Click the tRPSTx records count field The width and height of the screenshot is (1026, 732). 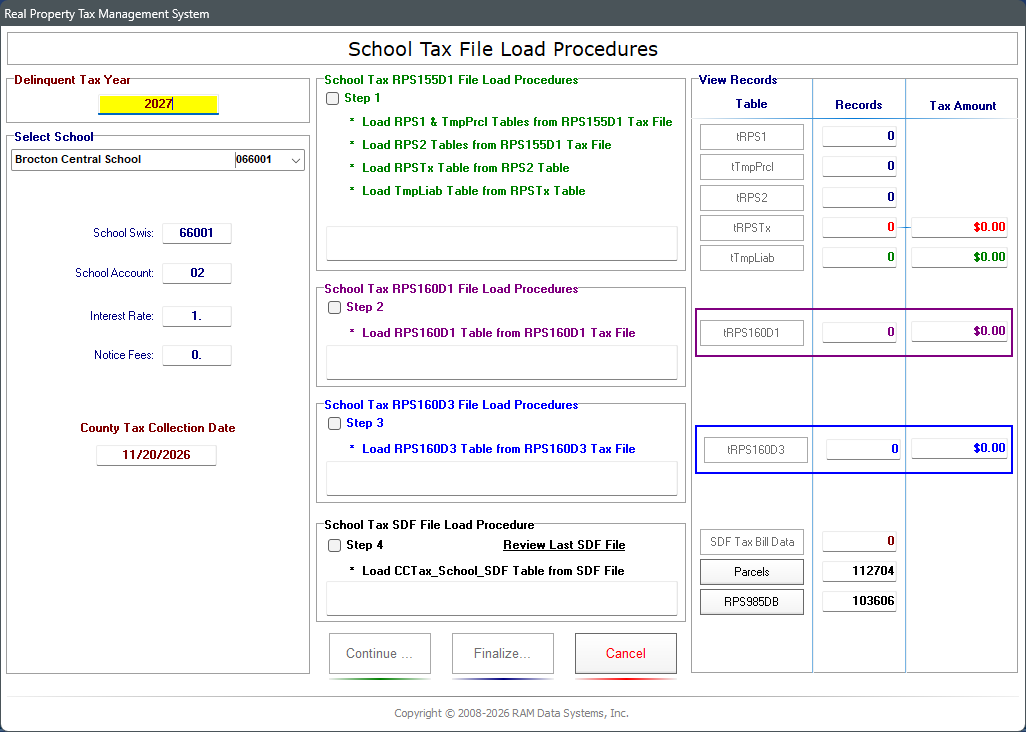point(859,227)
